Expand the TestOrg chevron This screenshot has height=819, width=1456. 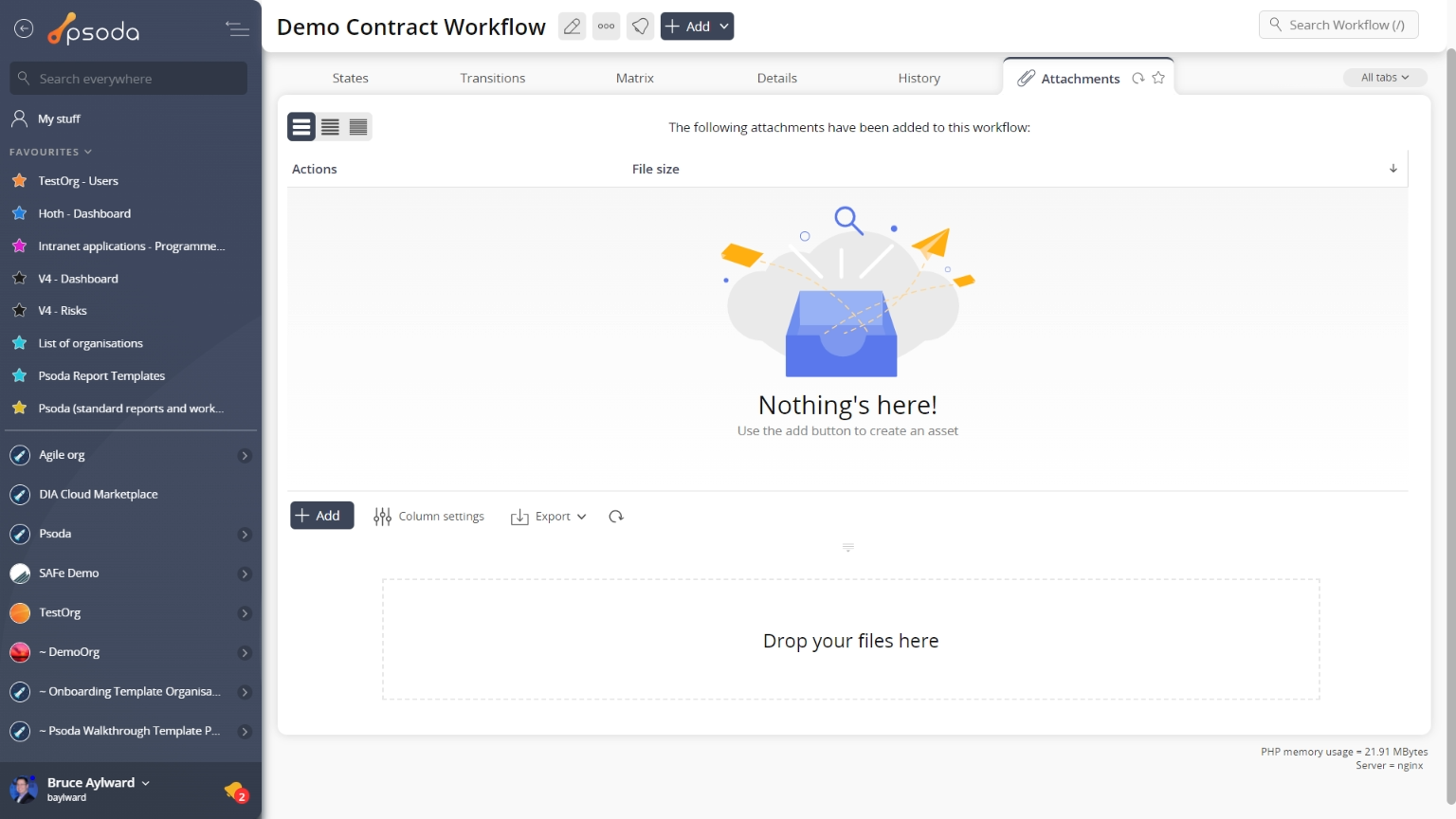click(245, 613)
